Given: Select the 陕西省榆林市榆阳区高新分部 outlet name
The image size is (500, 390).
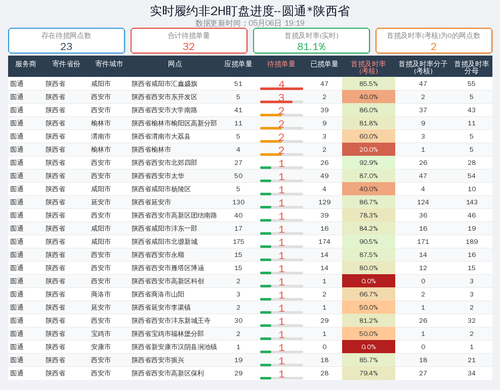Looking at the screenshot, I should coord(174,123).
